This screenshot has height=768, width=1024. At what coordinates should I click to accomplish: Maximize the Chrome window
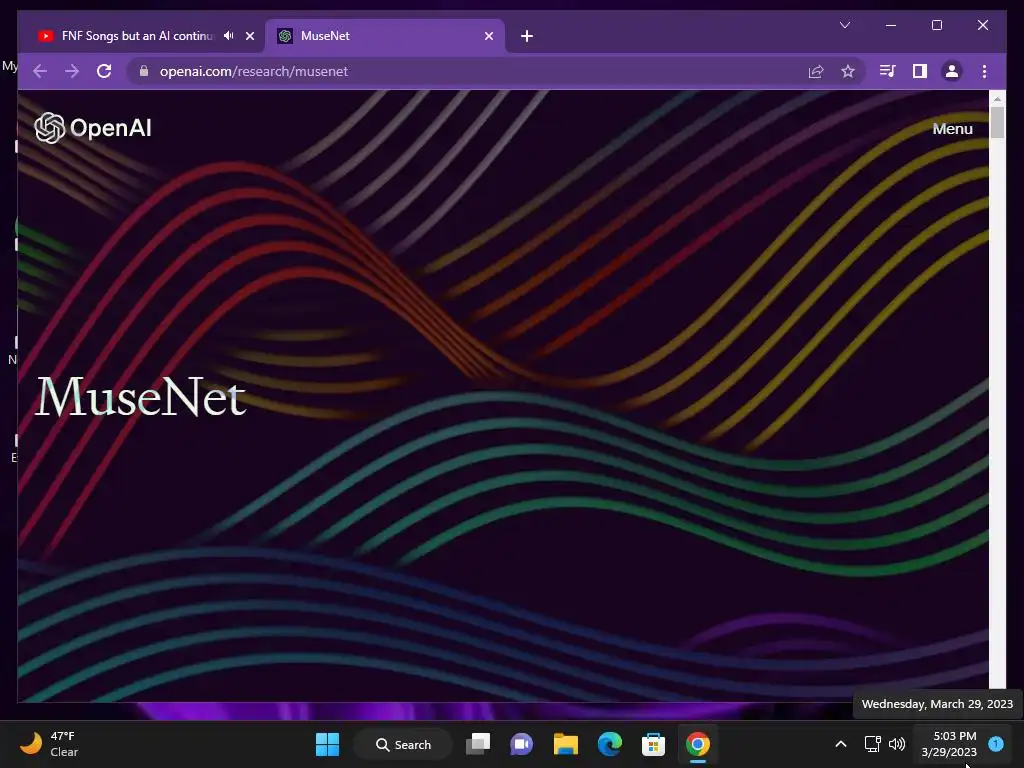pos(936,25)
